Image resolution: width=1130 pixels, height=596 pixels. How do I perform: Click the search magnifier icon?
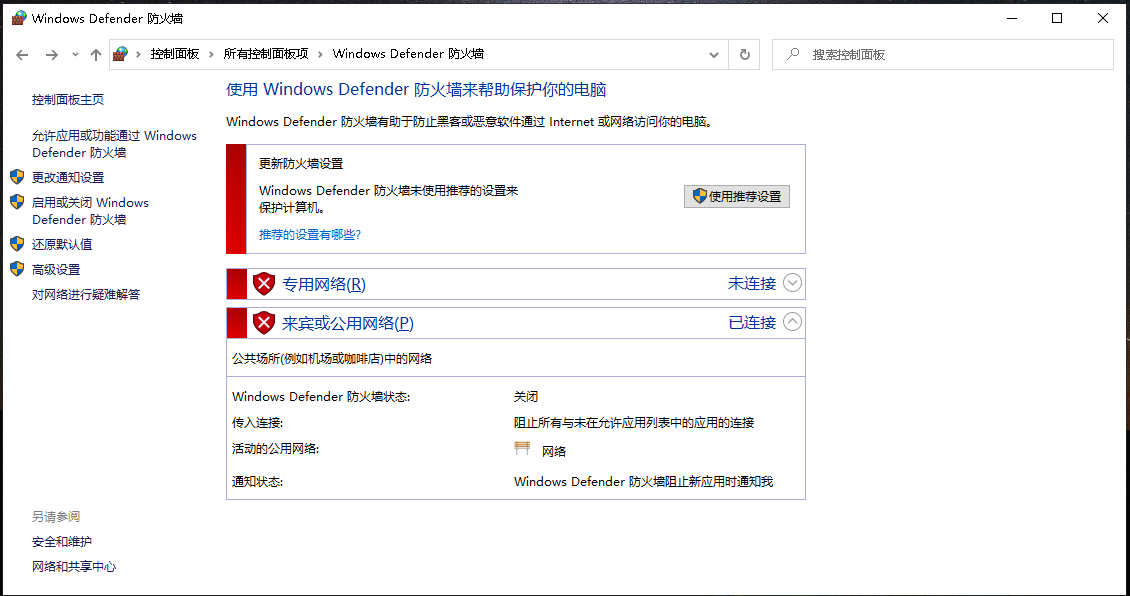[x=793, y=54]
